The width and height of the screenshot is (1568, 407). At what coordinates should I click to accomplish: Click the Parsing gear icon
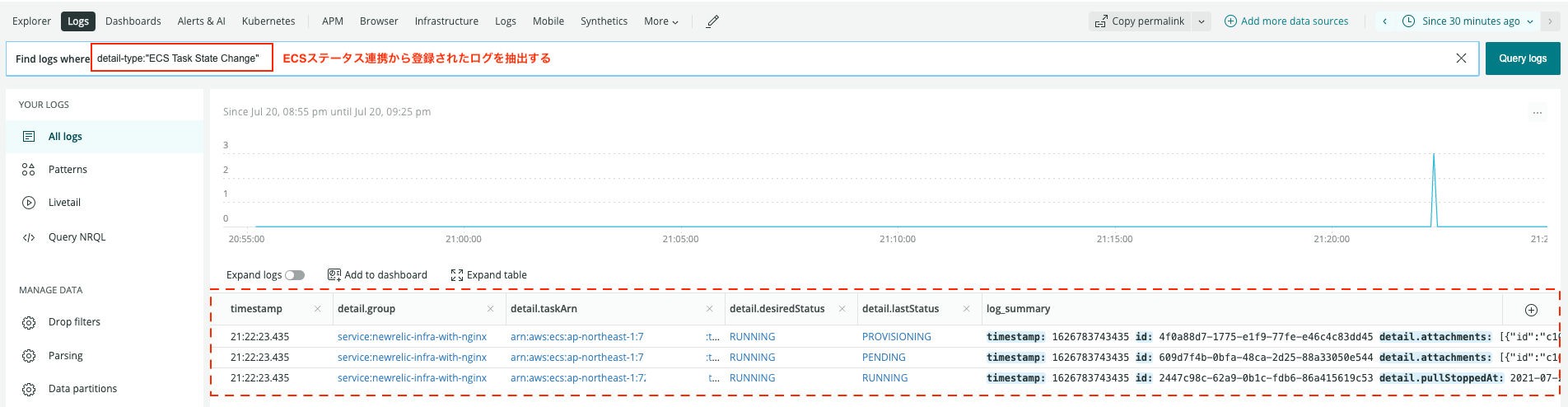pos(29,356)
